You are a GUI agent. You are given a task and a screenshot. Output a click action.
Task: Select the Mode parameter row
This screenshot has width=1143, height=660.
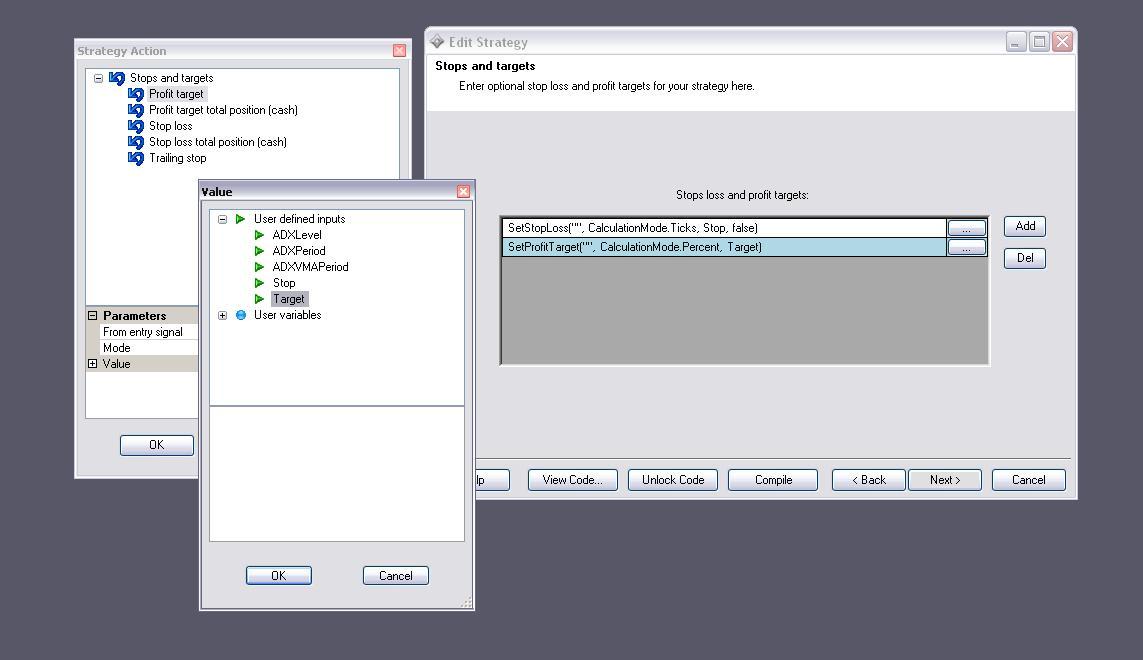[149, 348]
